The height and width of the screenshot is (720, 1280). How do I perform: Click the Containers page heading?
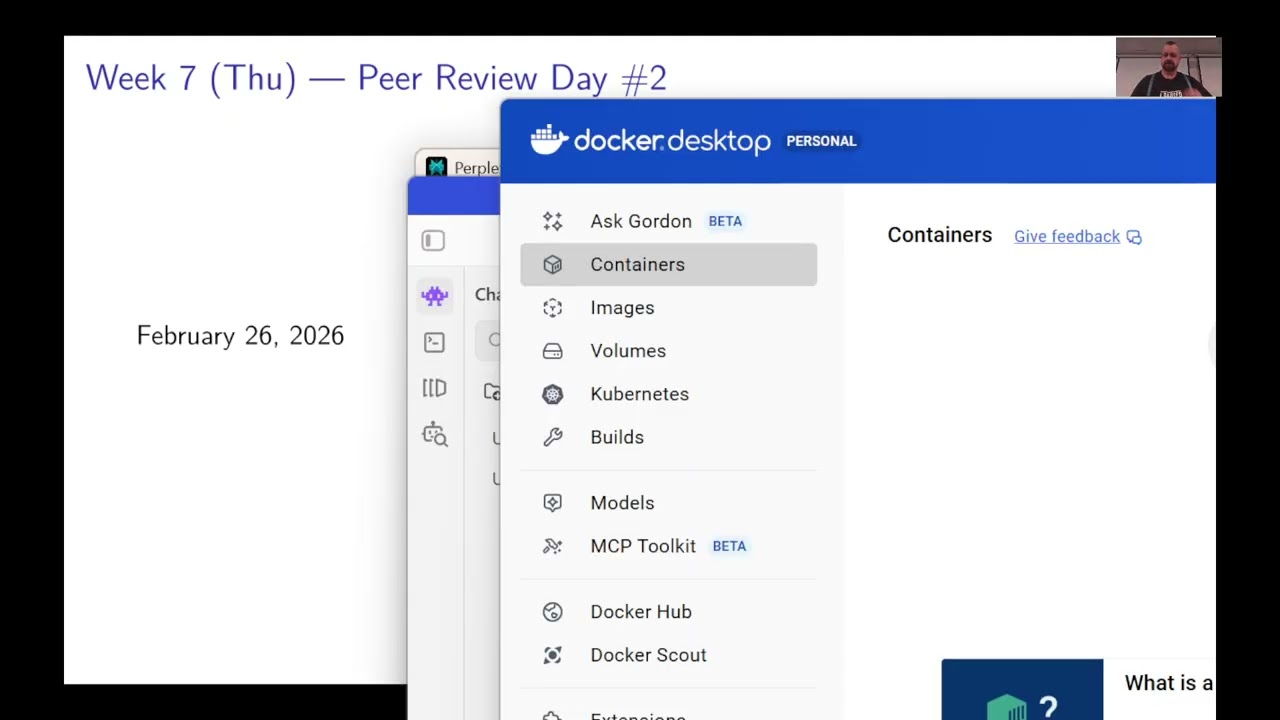(940, 235)
